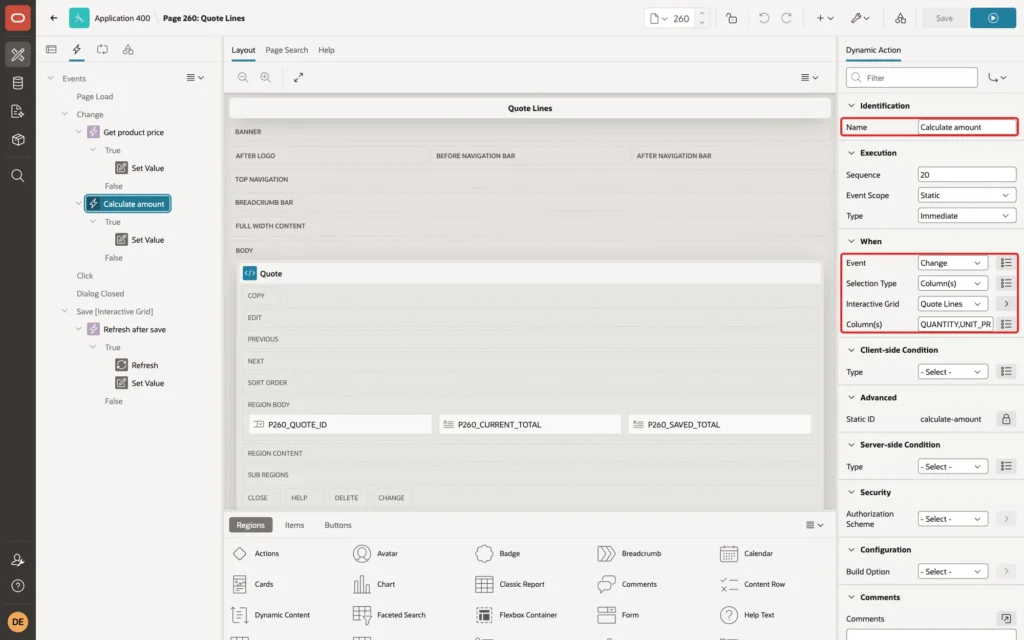Click the page lock icon in the toolbar
Image resolution: width=1024 pixels, height=640 pixels.
[x=731, y=18]
